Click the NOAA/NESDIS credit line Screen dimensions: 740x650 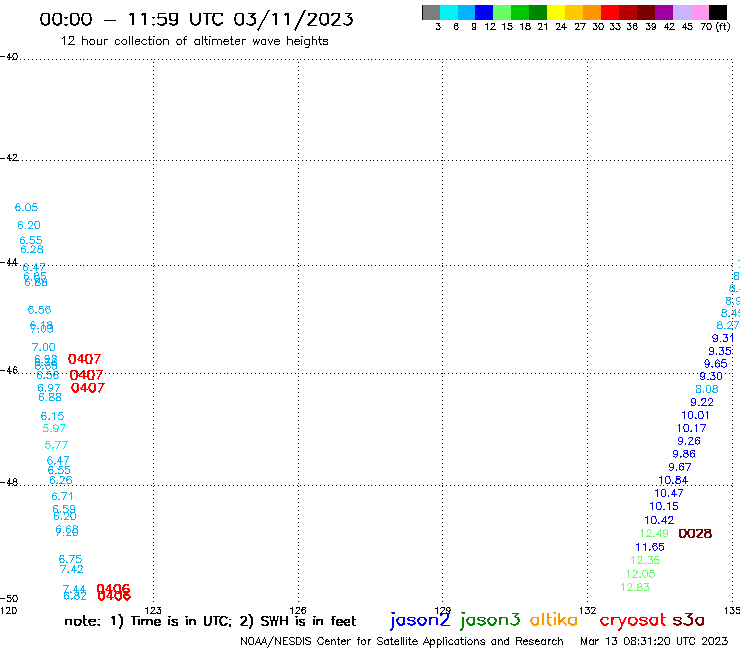click(402, 641)
